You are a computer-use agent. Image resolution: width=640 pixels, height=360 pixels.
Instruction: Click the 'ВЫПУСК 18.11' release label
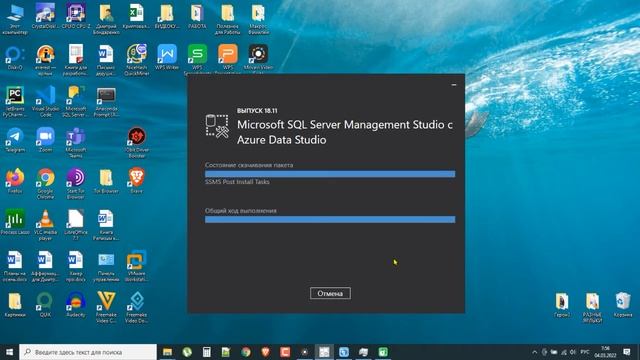coord(257,111)
